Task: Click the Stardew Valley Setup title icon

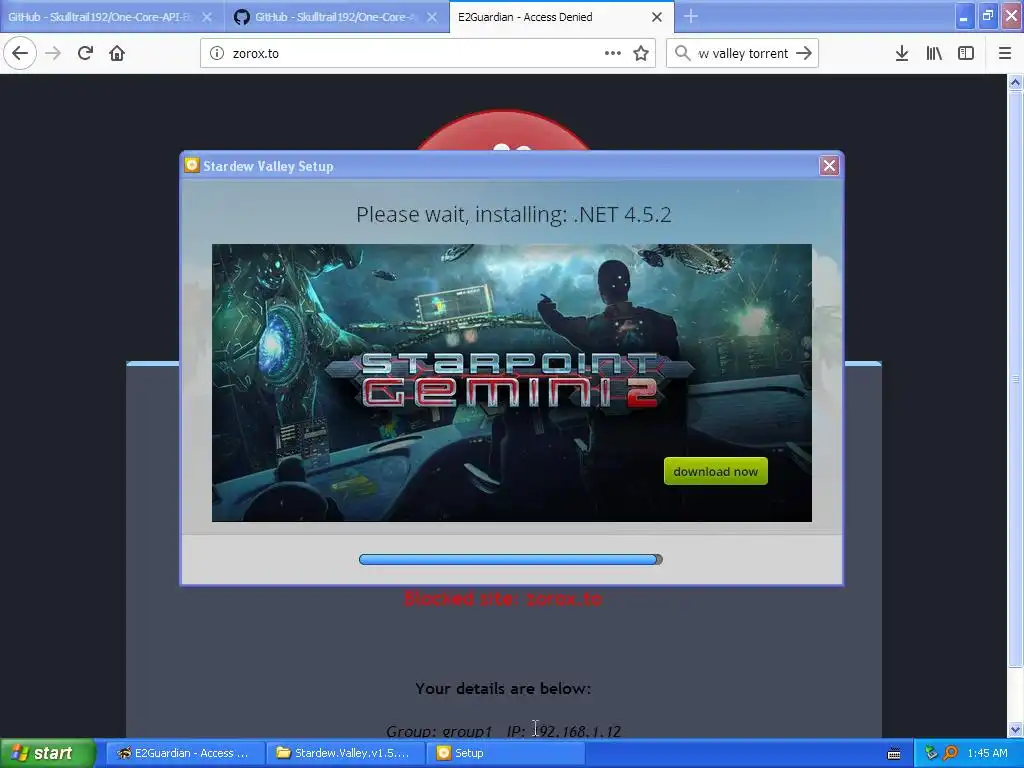Action: (192, 165)
